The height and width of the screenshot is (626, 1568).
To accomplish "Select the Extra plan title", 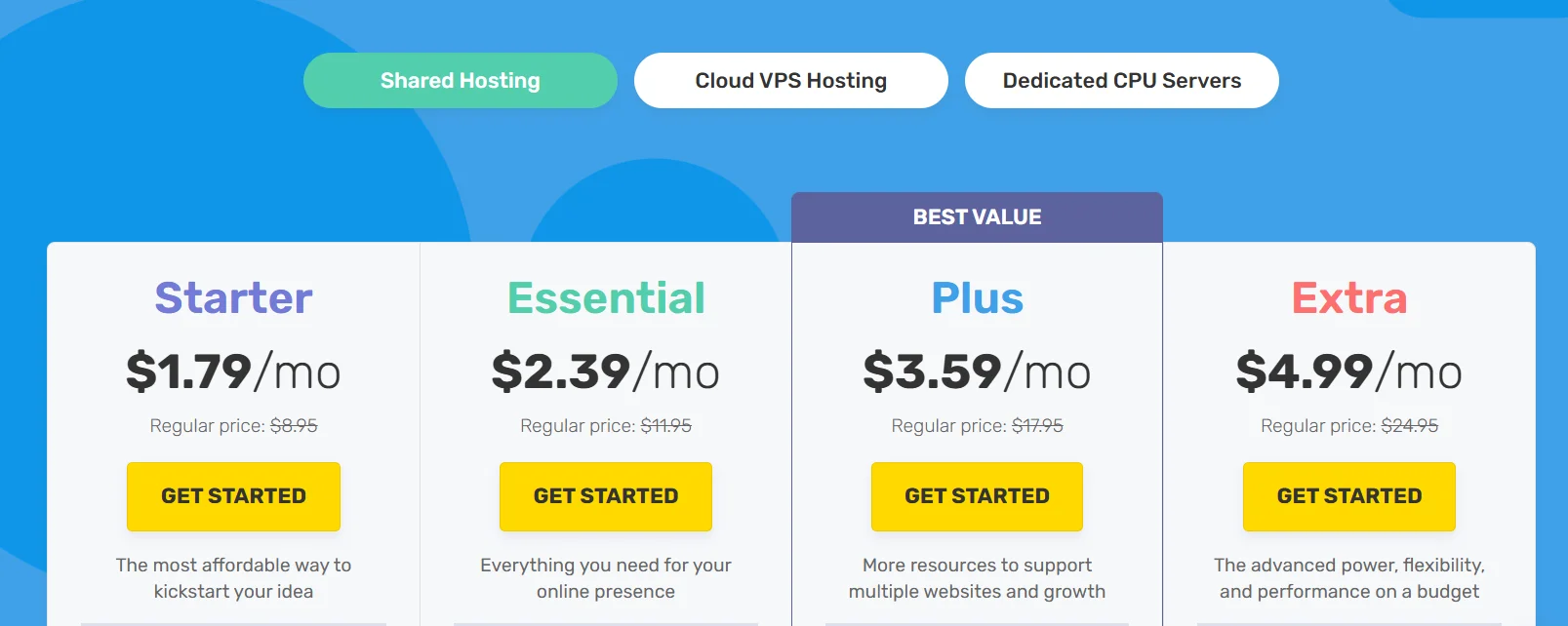I will (1349, 297).
